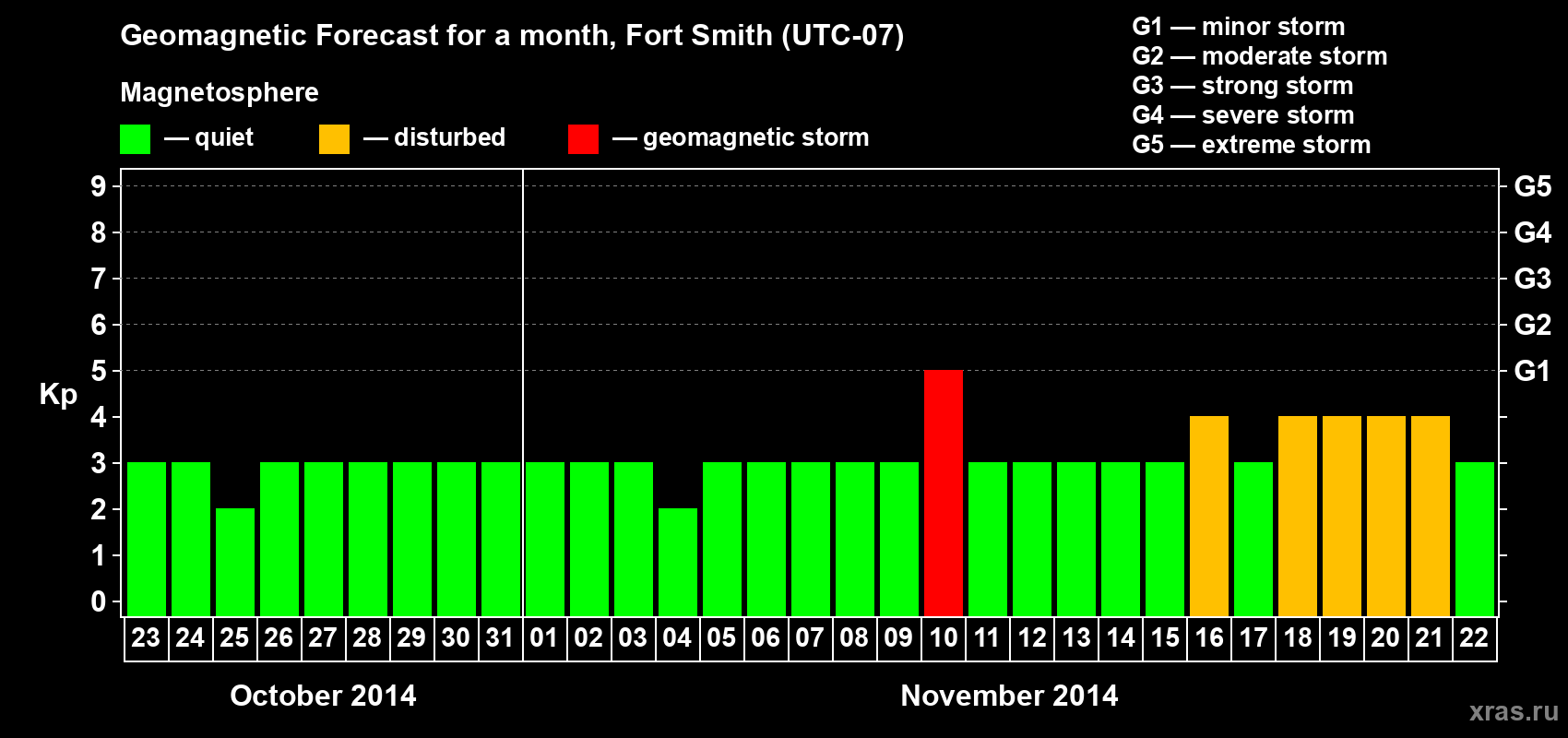Click the 'G5 — extreme storm' legend text

click(x=1252, y=145)
